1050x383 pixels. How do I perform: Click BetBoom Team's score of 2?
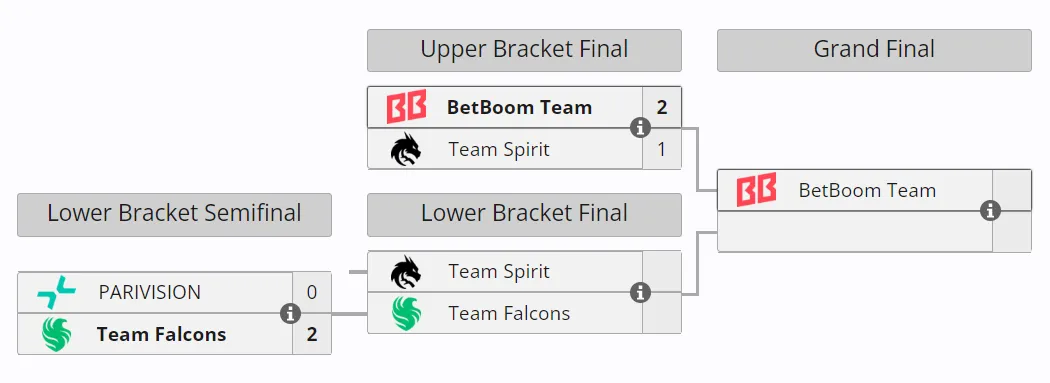pyautogui.click(x=662, y=107)
